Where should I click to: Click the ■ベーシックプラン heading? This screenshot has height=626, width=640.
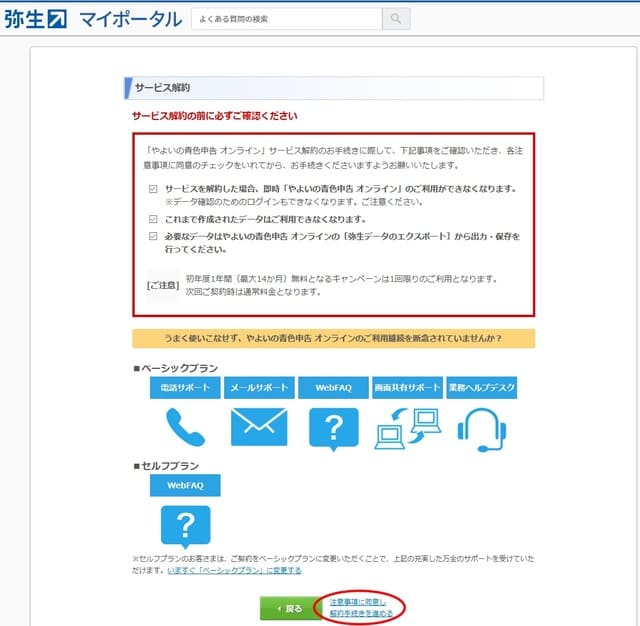point(176,368)
